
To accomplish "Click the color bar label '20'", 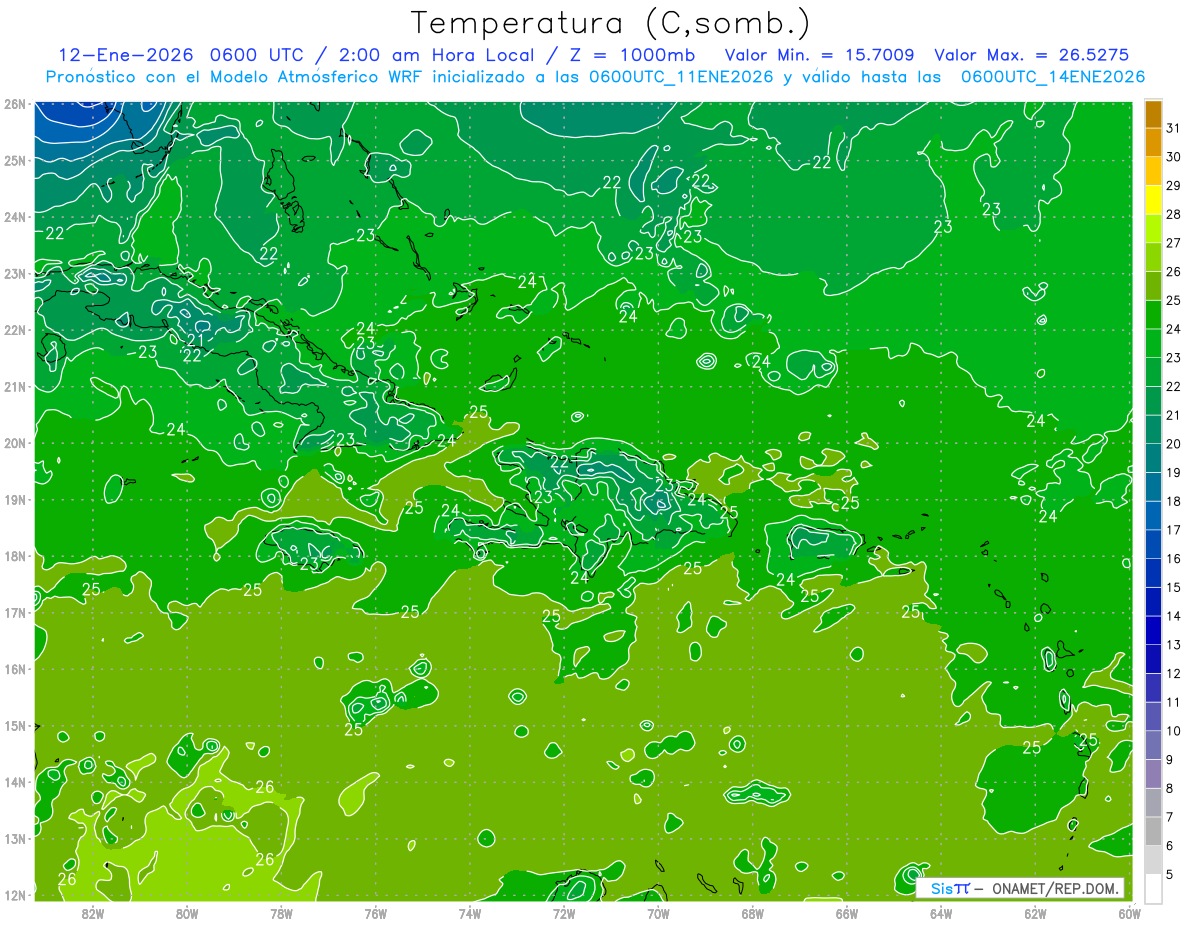I will 1173,443.
